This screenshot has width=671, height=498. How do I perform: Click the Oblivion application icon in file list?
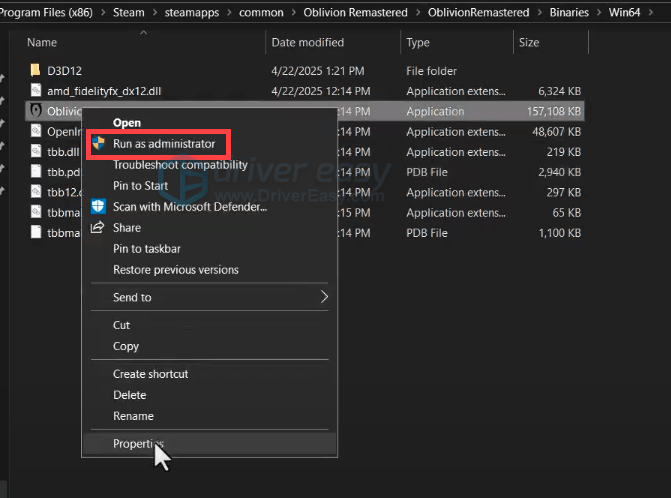click(x=35, y=111)
